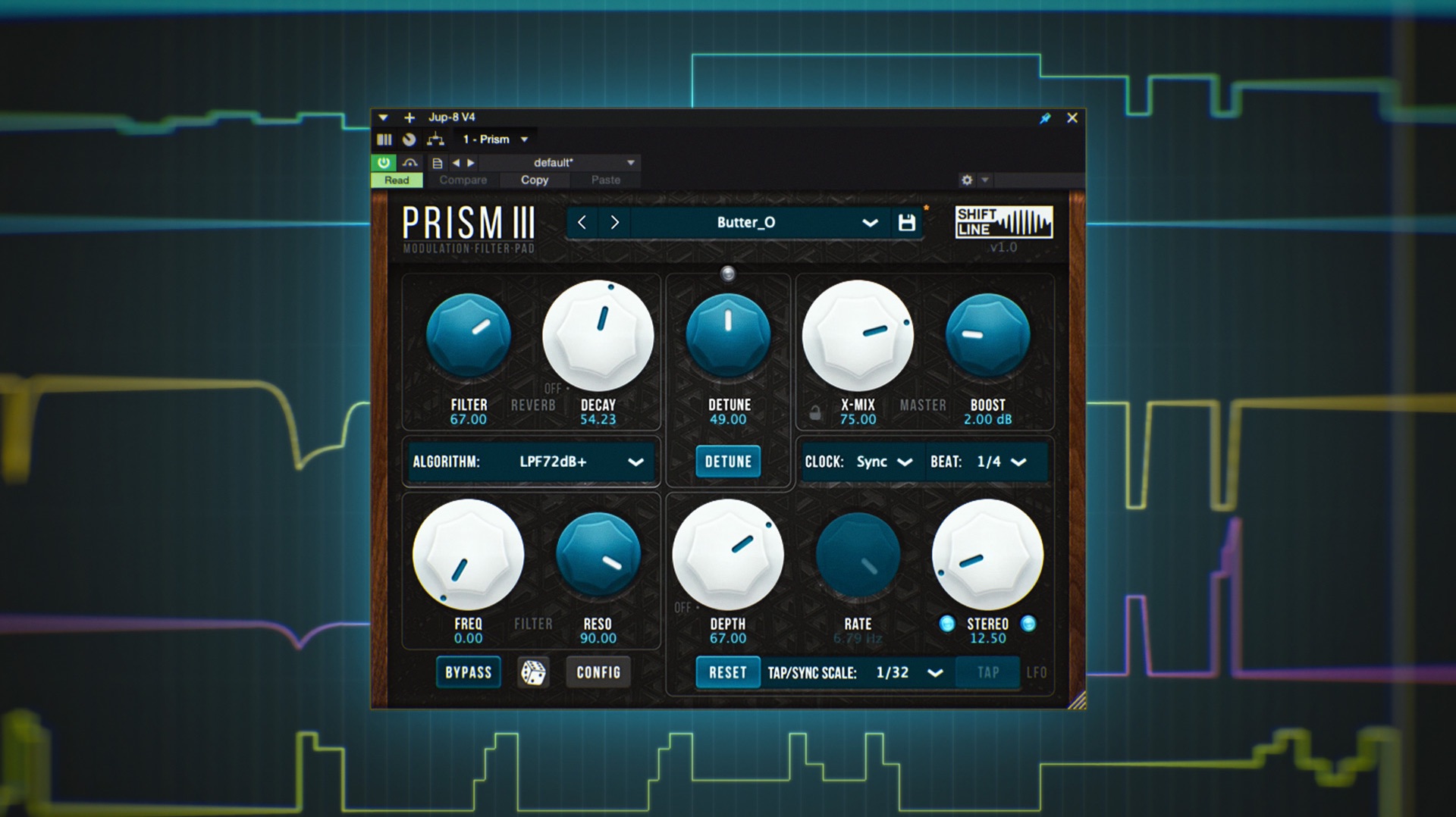Switch to the Copy tab
This screenshot has width=1456, height=817.
[534, 180]
